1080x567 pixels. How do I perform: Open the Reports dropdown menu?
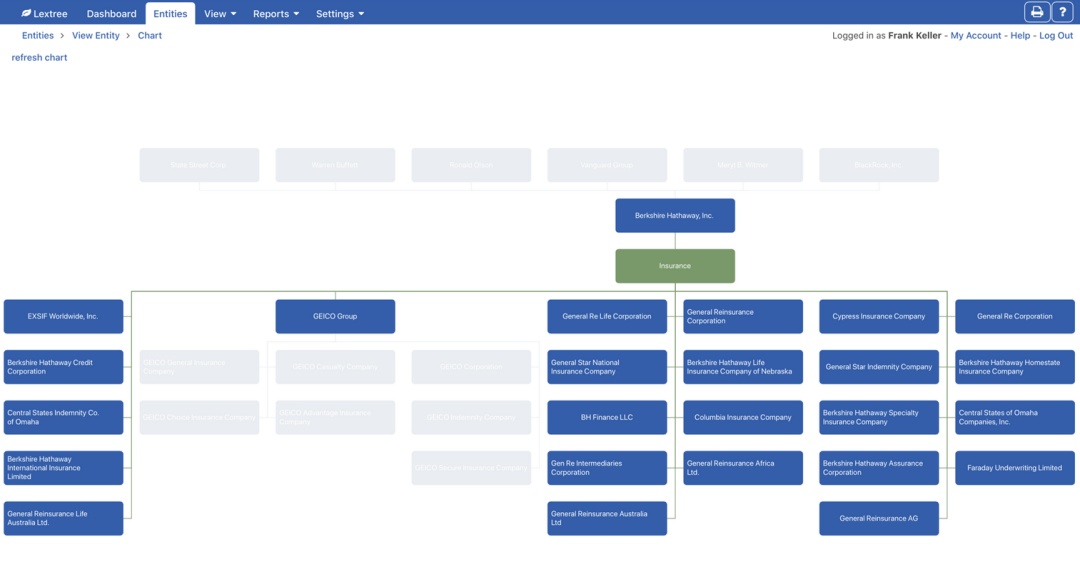[x=276, y=14]
